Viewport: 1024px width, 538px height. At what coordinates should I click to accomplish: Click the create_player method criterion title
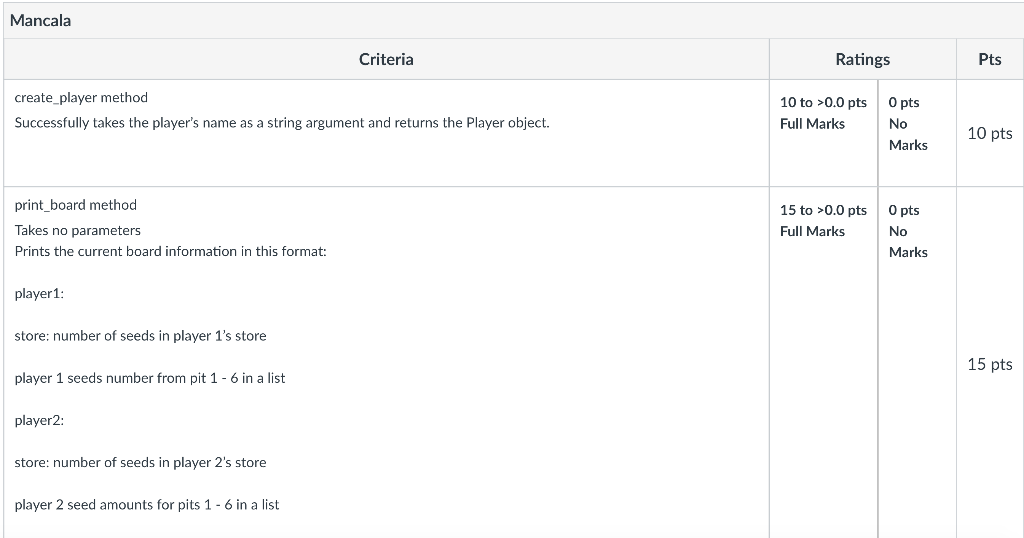(x=81, y=97)
